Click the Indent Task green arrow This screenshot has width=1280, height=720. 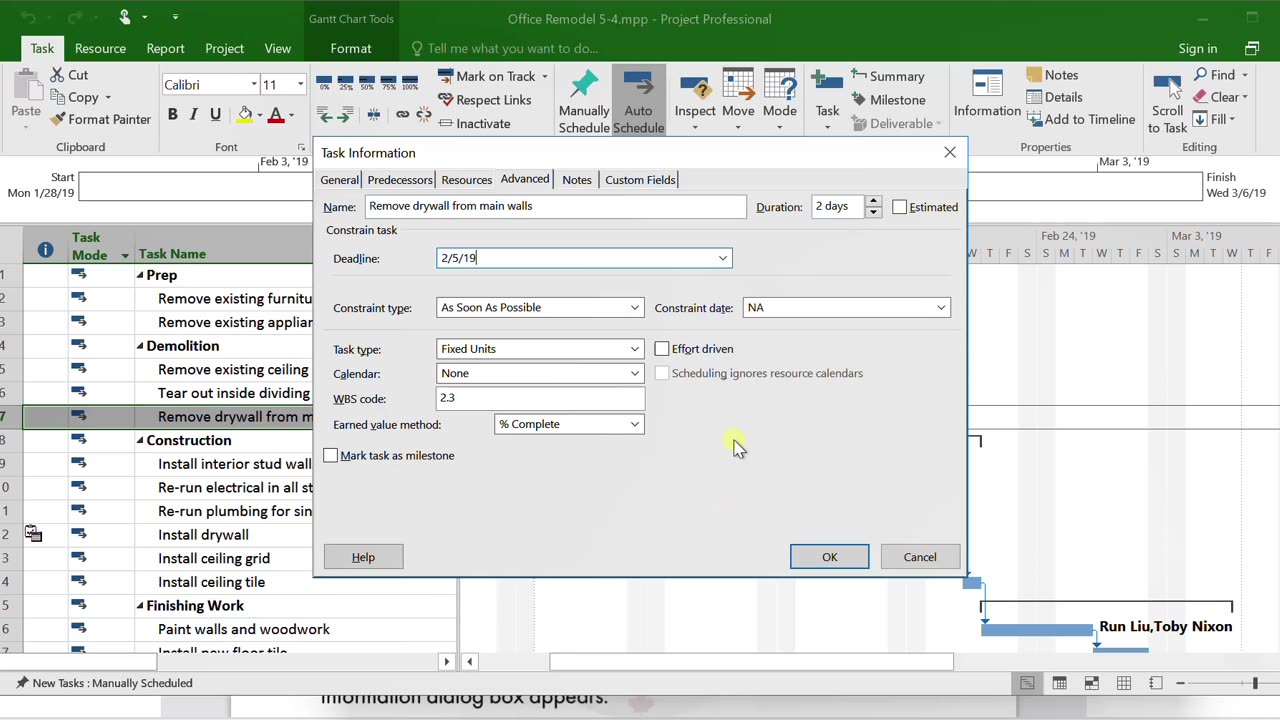coord(346,115)
